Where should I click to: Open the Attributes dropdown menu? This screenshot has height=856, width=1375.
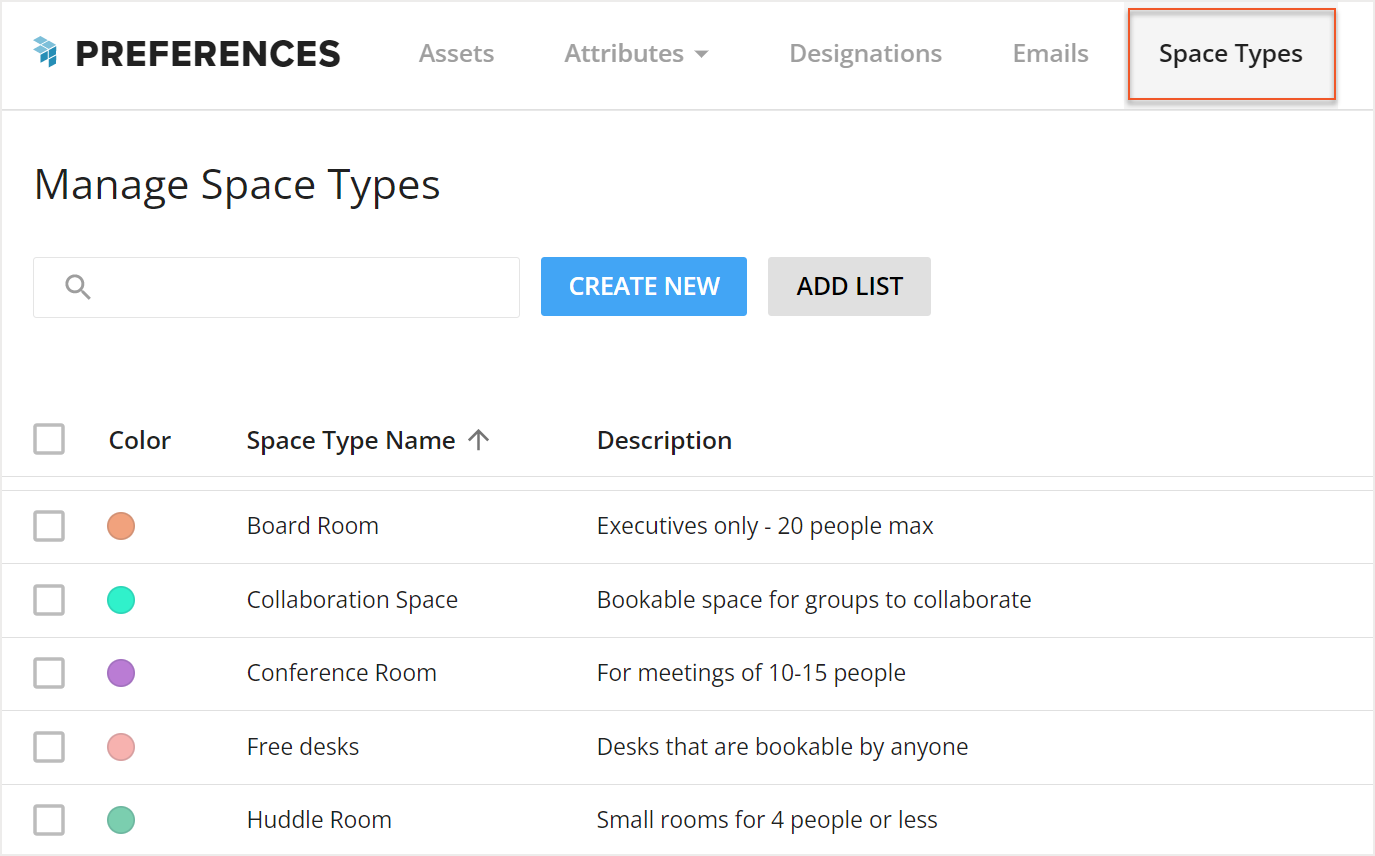pyautogui.click(x=636, y=53)
